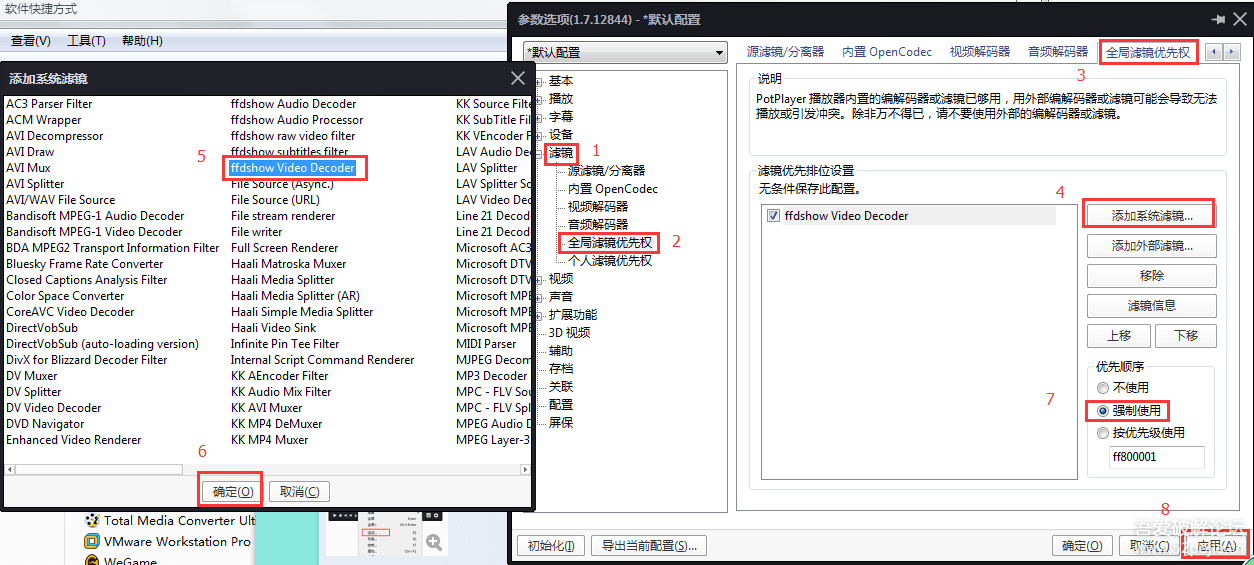This screenshot has width=1254, height=565.
Task: Click the filter list scroll-left arrow
Action: 10,469
